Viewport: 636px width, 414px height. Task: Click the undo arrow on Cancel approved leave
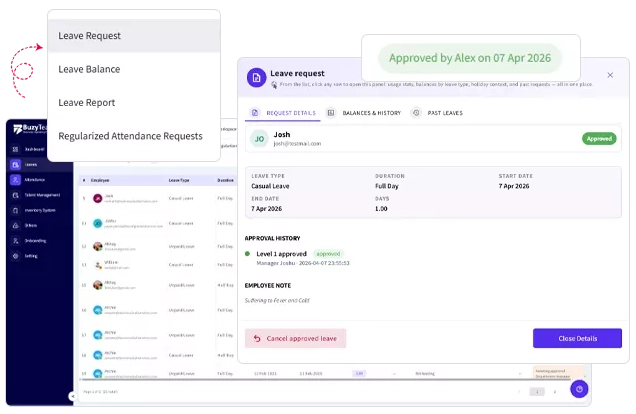click(x=257, y=339)
